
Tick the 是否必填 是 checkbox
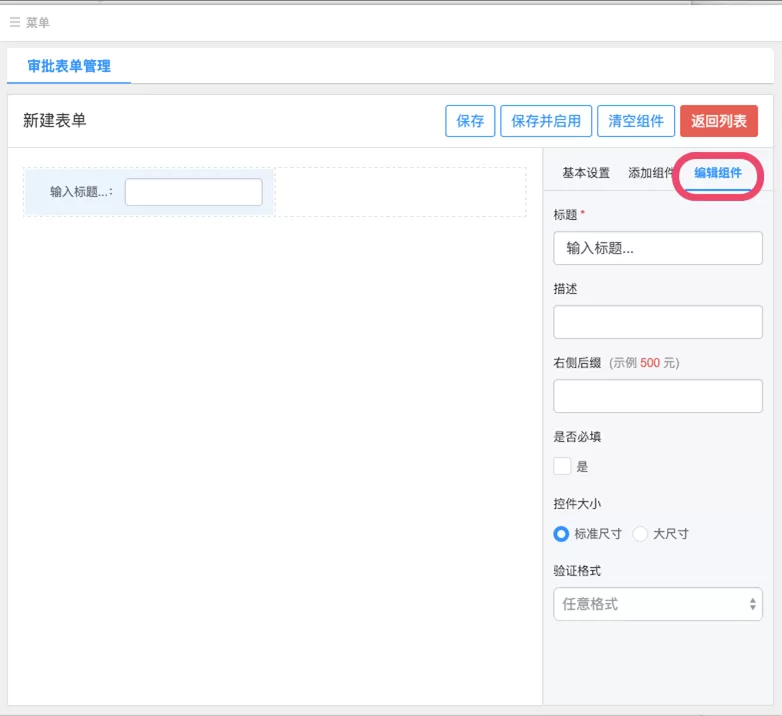pyautogui.click(x=562, y=466)
